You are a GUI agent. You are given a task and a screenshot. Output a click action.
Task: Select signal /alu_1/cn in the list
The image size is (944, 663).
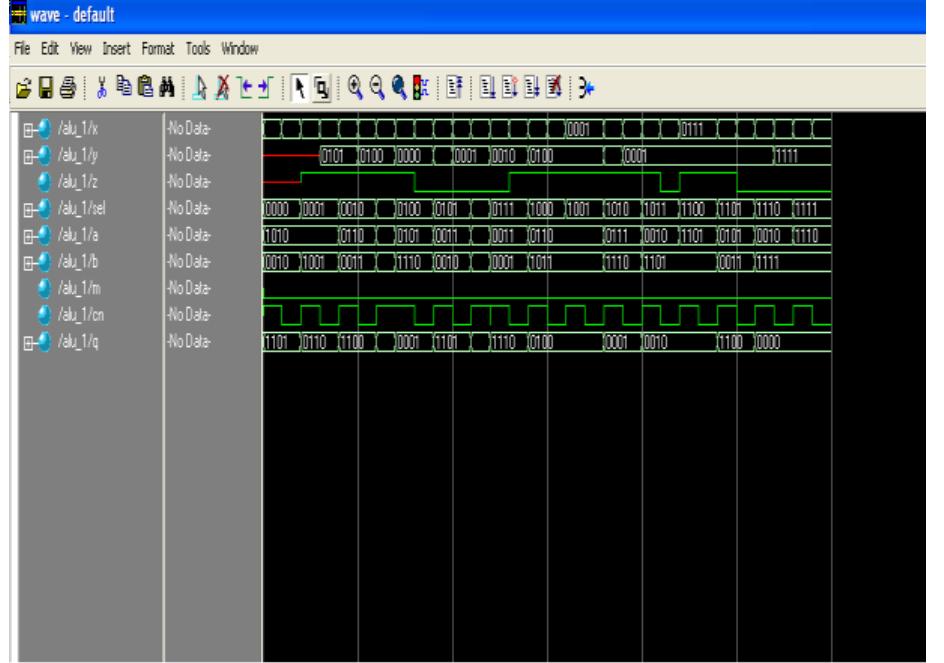(x=81, y=314)
